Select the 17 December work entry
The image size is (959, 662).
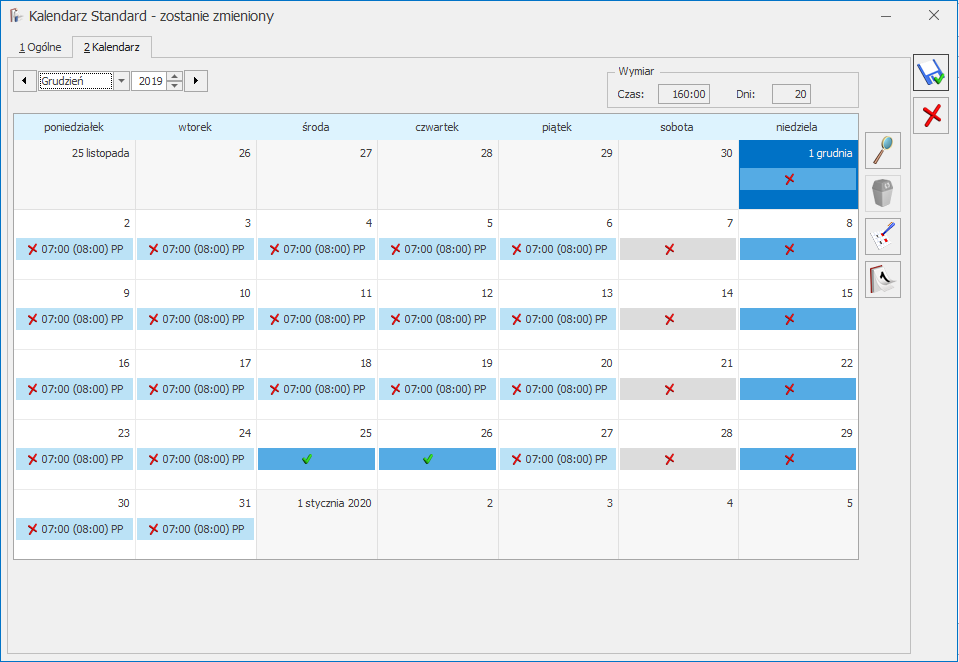(x=195, y=389)
